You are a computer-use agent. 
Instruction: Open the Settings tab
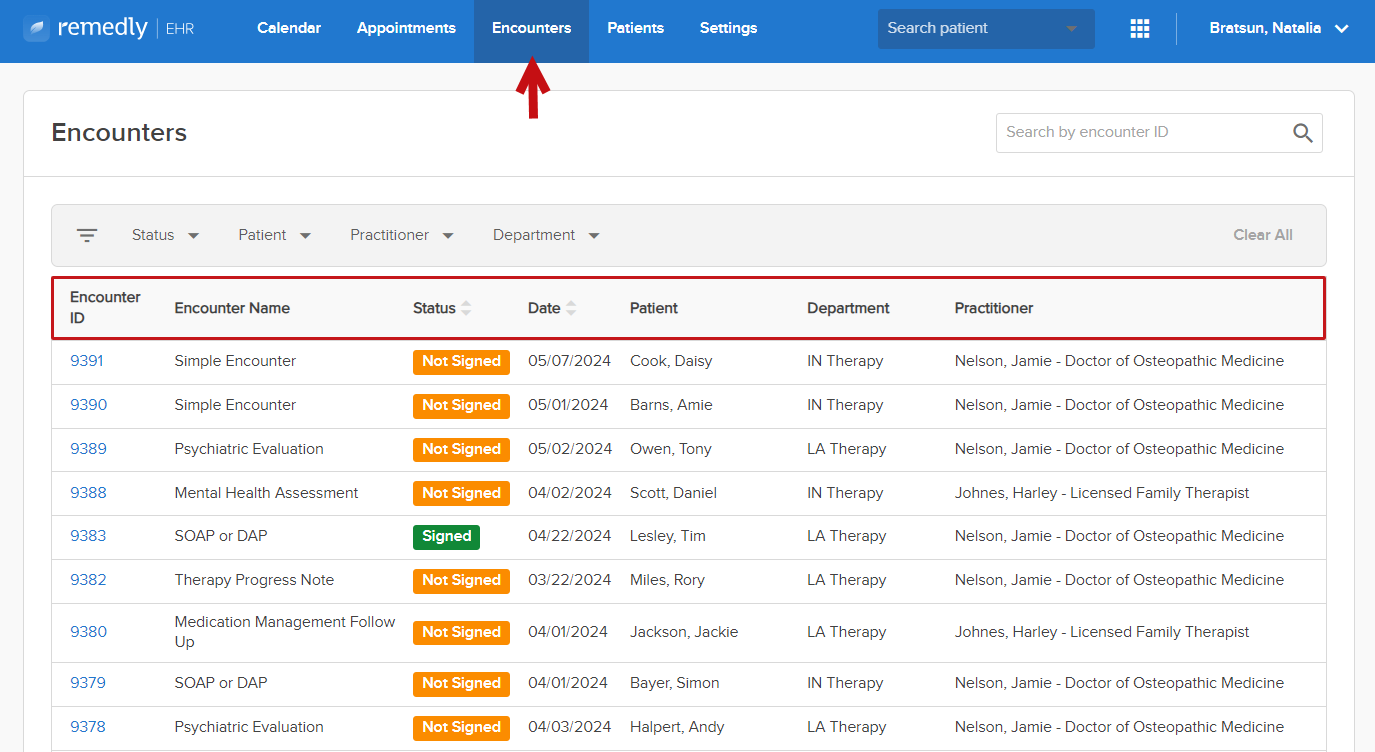click(728, 28)
